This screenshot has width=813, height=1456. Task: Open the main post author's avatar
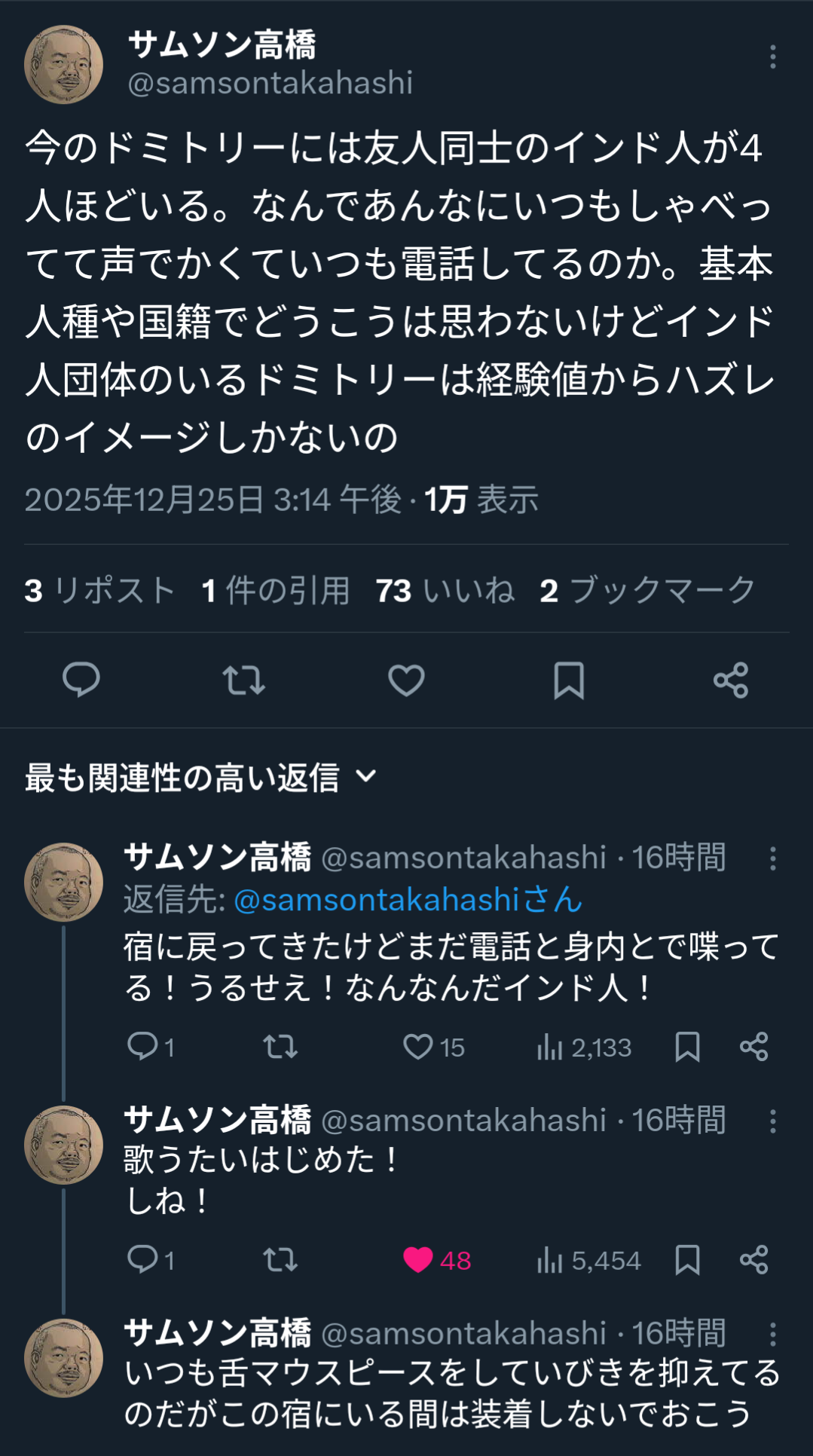[x=64, y=65]
